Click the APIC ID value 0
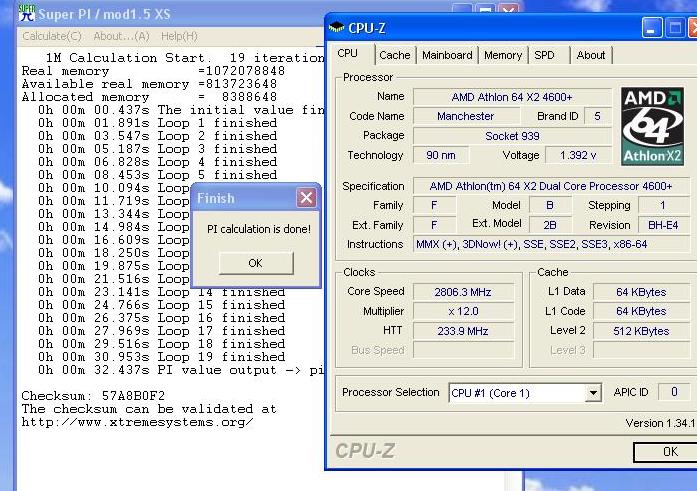This screenshot has width=697, height=491. pos(674,392)
